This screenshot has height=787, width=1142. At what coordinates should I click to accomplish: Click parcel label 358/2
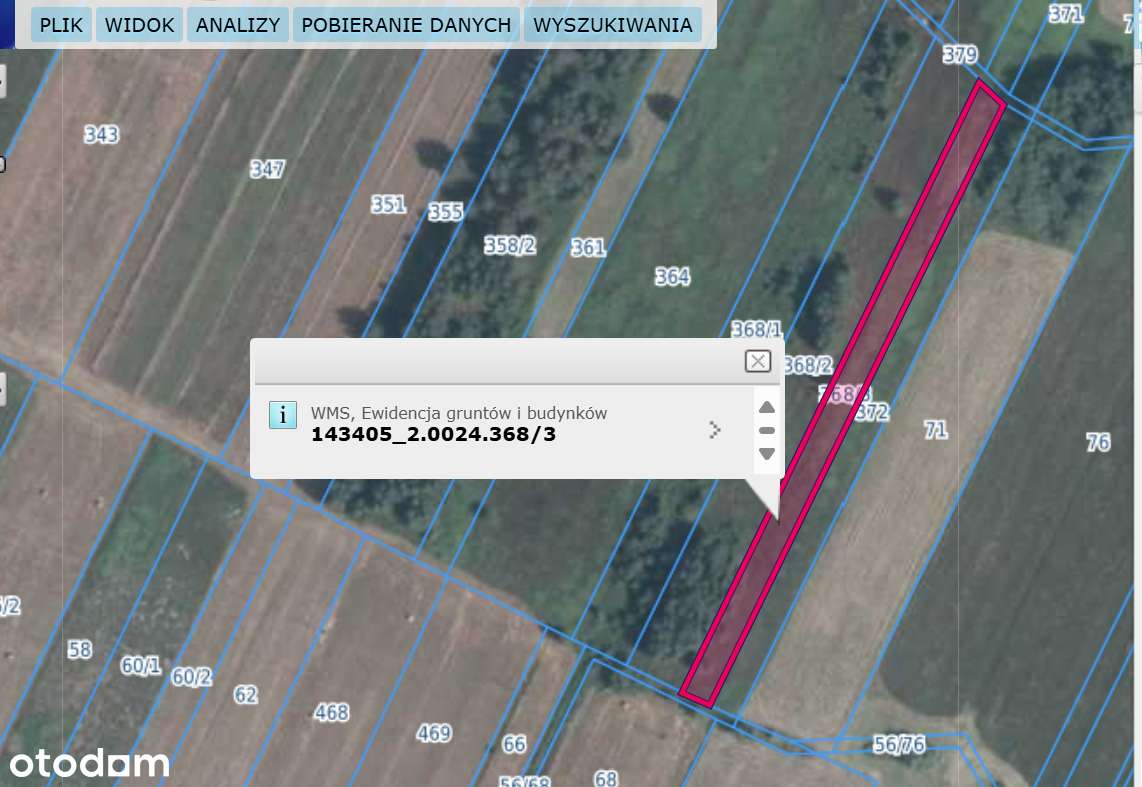510,245
